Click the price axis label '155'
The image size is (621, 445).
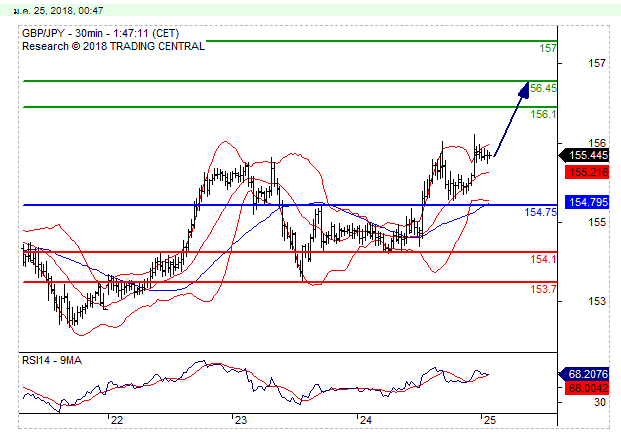pyautogui.click(x=597, y=222)
